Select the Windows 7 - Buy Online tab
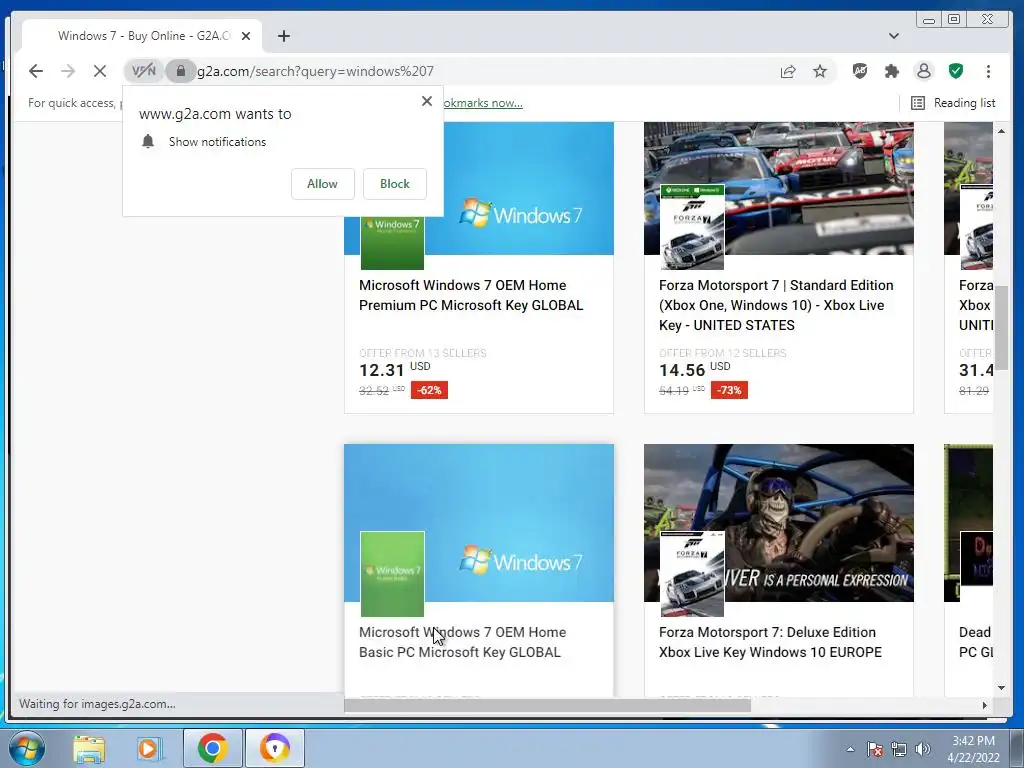This screenshot has width=1024, height=768. [142, 36]
